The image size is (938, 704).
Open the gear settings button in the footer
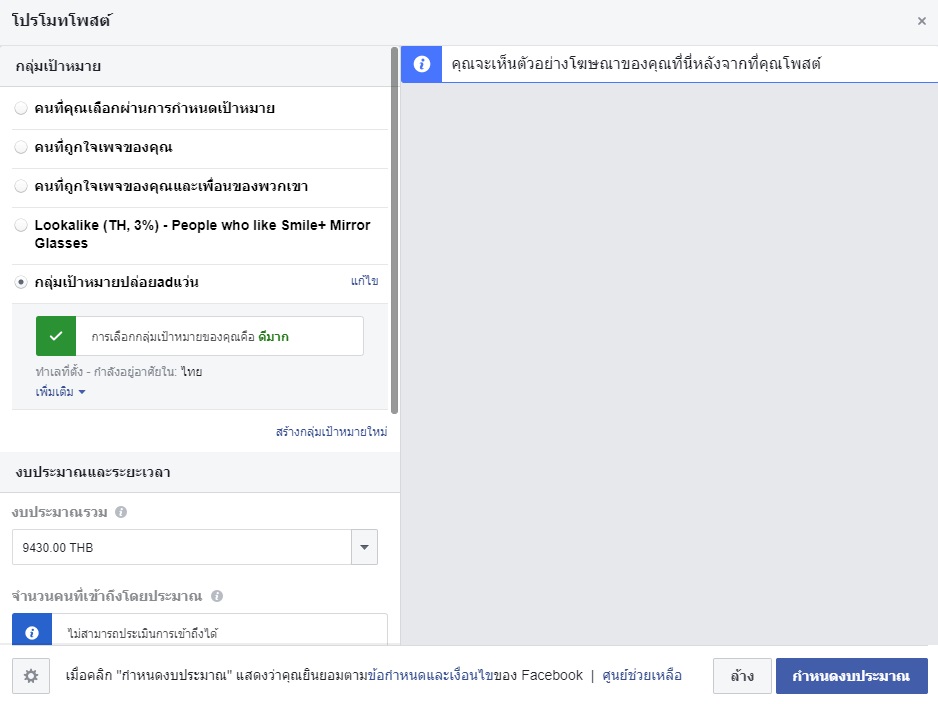click(x=31, y=676)
